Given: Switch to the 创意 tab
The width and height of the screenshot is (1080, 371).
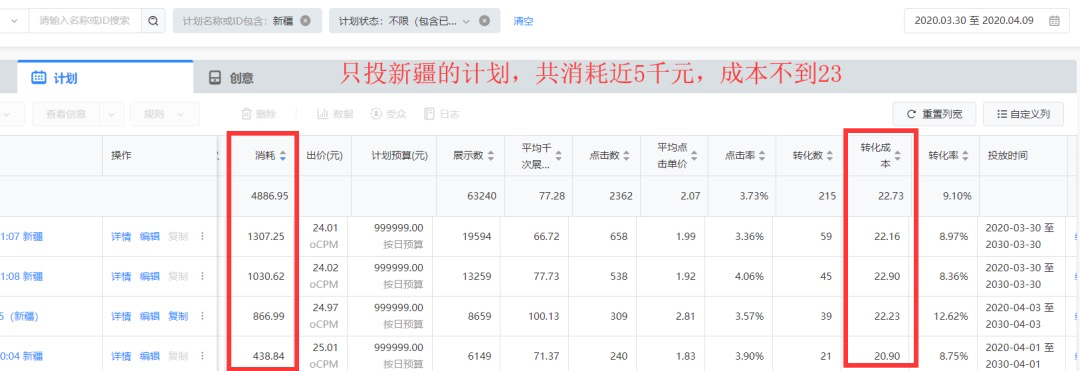Looking at the screenshot, I should tap(232, 78).
